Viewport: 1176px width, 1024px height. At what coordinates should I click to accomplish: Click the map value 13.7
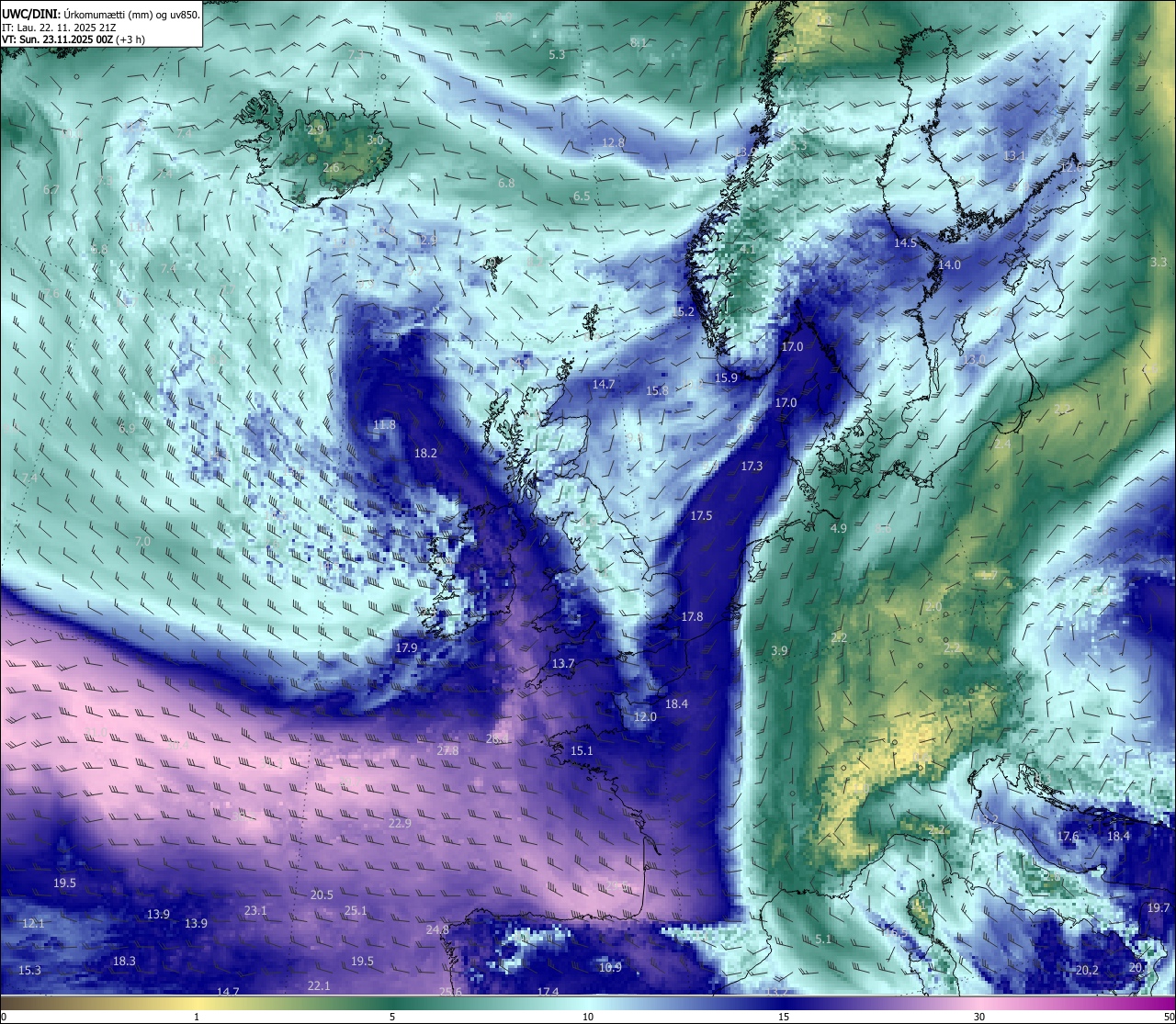click(x=563, y=663)
